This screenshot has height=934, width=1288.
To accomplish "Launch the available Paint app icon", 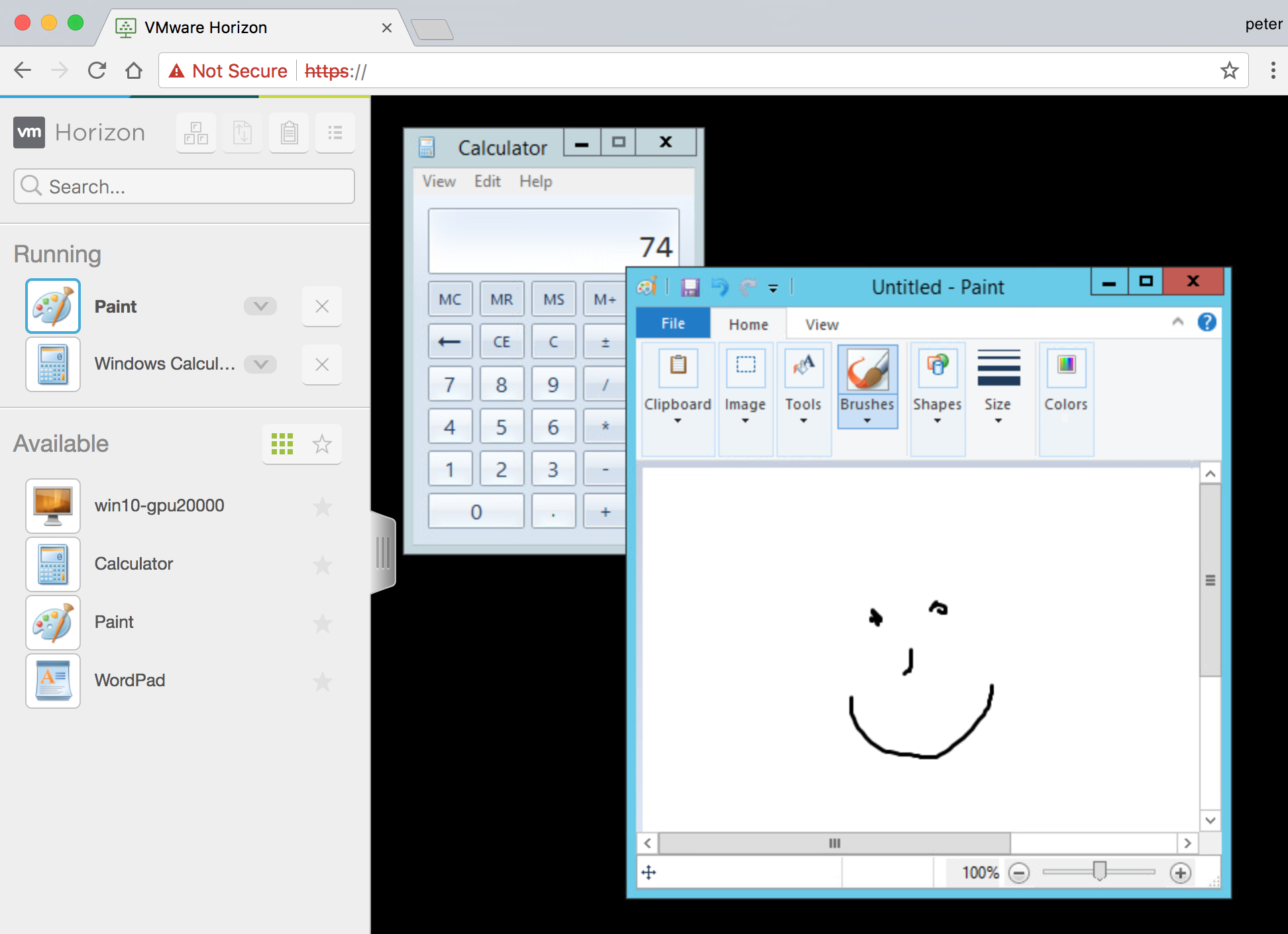I will (53, 623).
